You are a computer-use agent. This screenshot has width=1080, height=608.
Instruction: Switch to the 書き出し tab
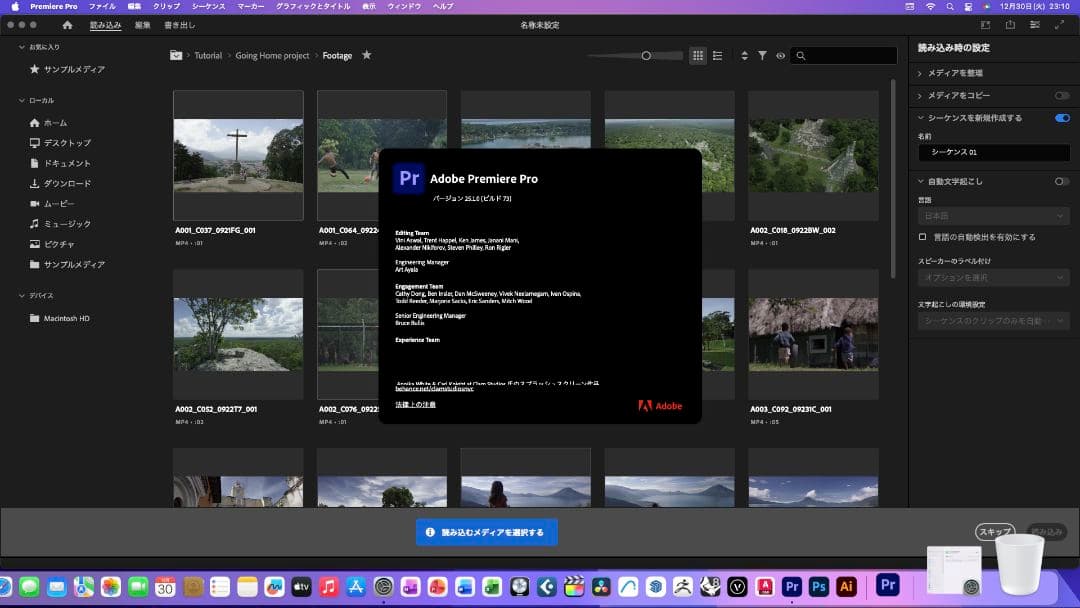point(180,25)
